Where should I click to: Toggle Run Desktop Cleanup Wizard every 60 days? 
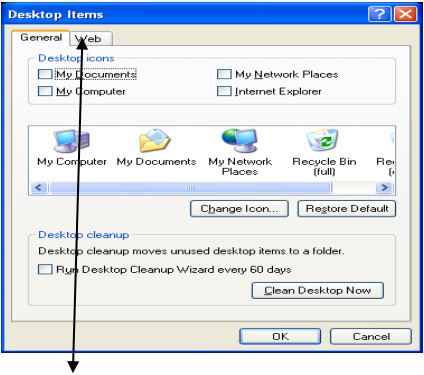[45, 269]
